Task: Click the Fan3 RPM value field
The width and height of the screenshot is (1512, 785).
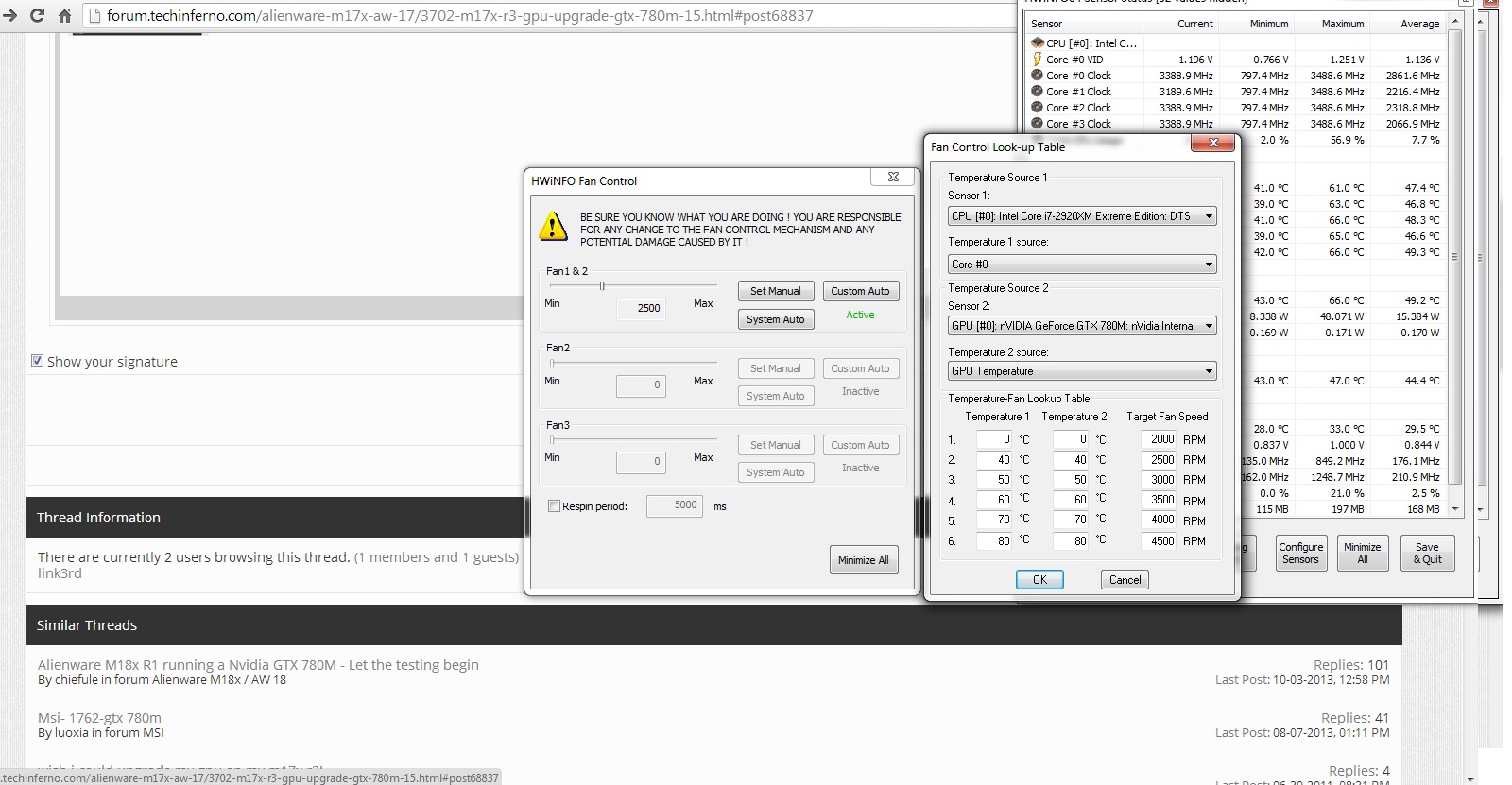Action: [x=641, y=462]
